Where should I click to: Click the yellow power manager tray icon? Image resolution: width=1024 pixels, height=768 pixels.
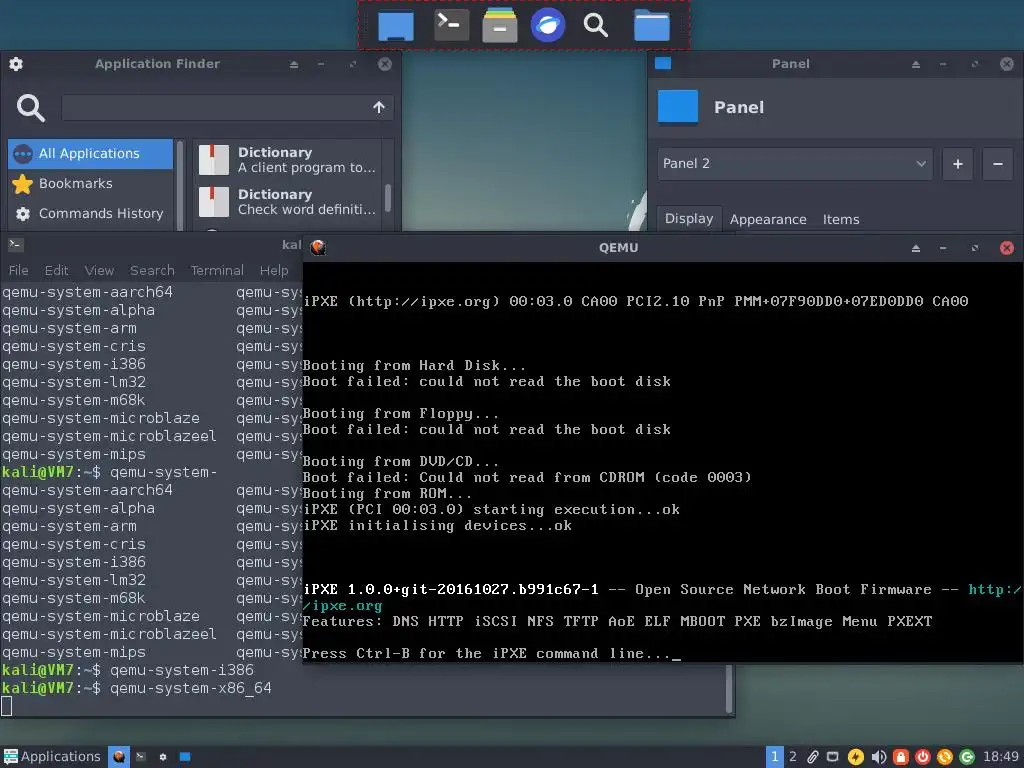pos(856,757)
